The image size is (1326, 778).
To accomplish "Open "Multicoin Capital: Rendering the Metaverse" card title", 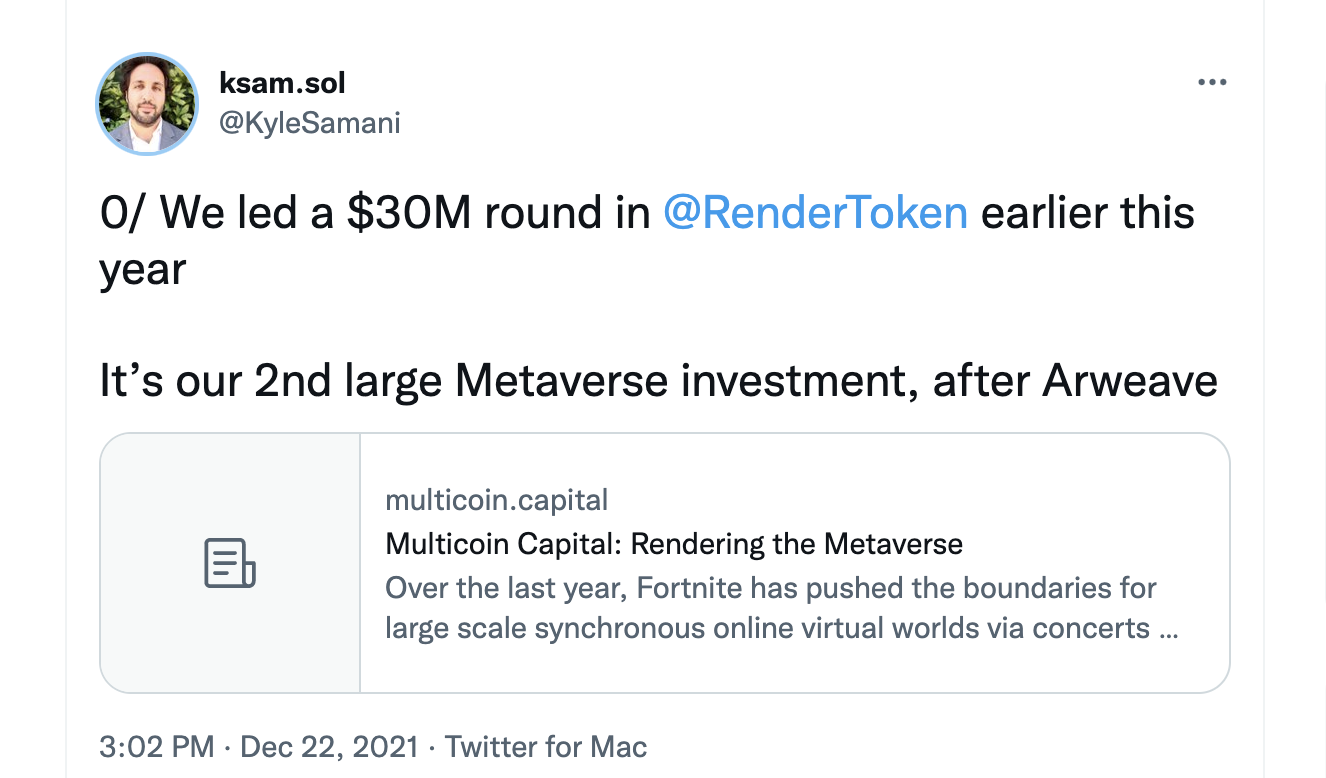I will [x=673, y=544].
